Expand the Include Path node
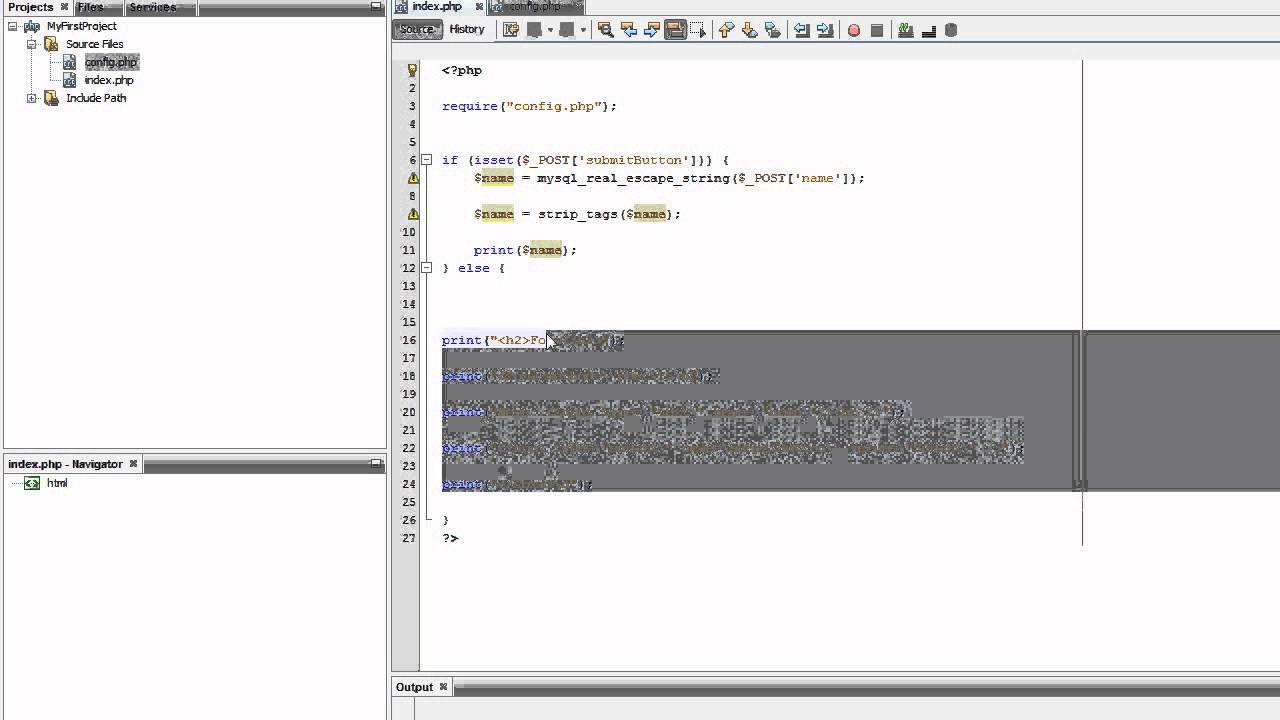 [32, 98]
